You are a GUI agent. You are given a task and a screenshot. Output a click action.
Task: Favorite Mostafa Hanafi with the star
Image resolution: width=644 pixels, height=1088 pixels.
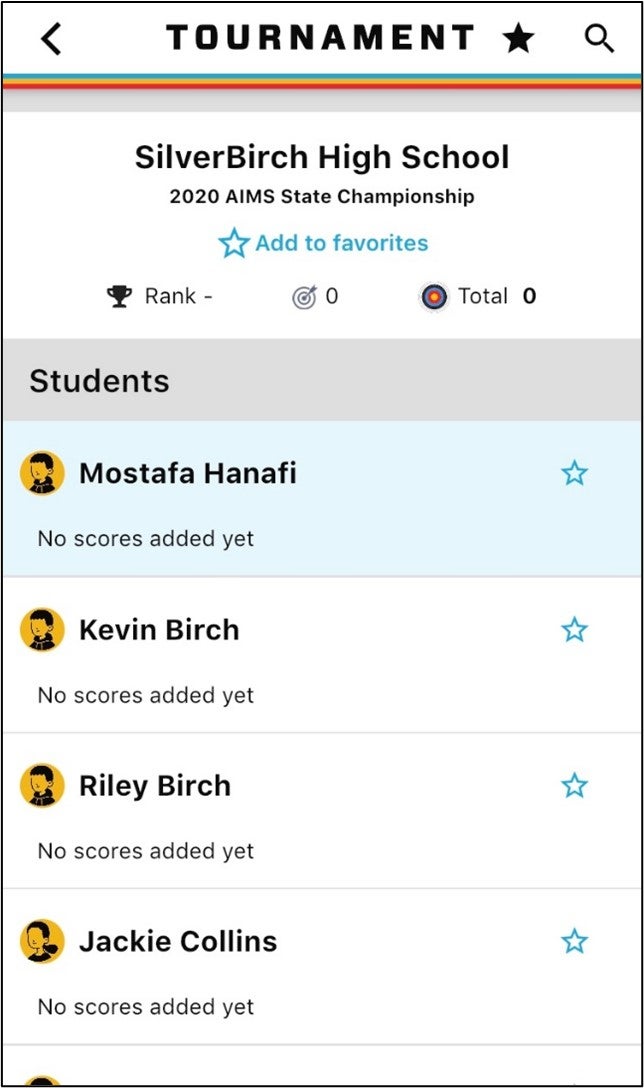pyautogui.click(x=574, y=473)
